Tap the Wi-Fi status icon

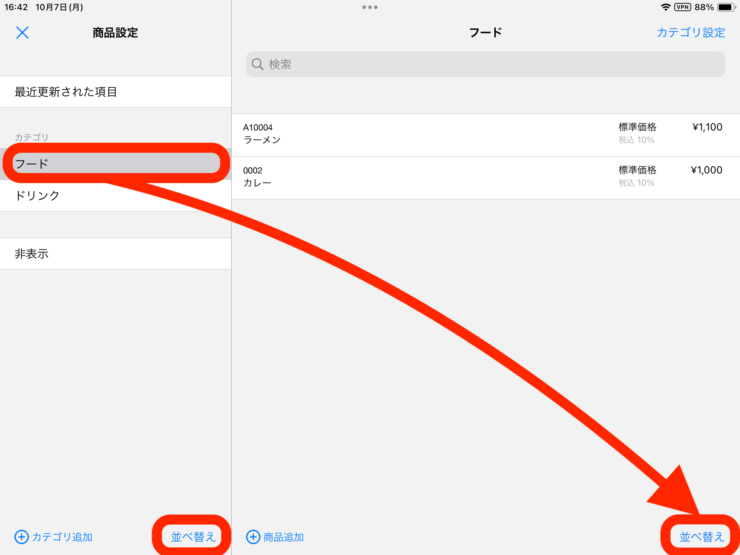click(x=666, y=7)
